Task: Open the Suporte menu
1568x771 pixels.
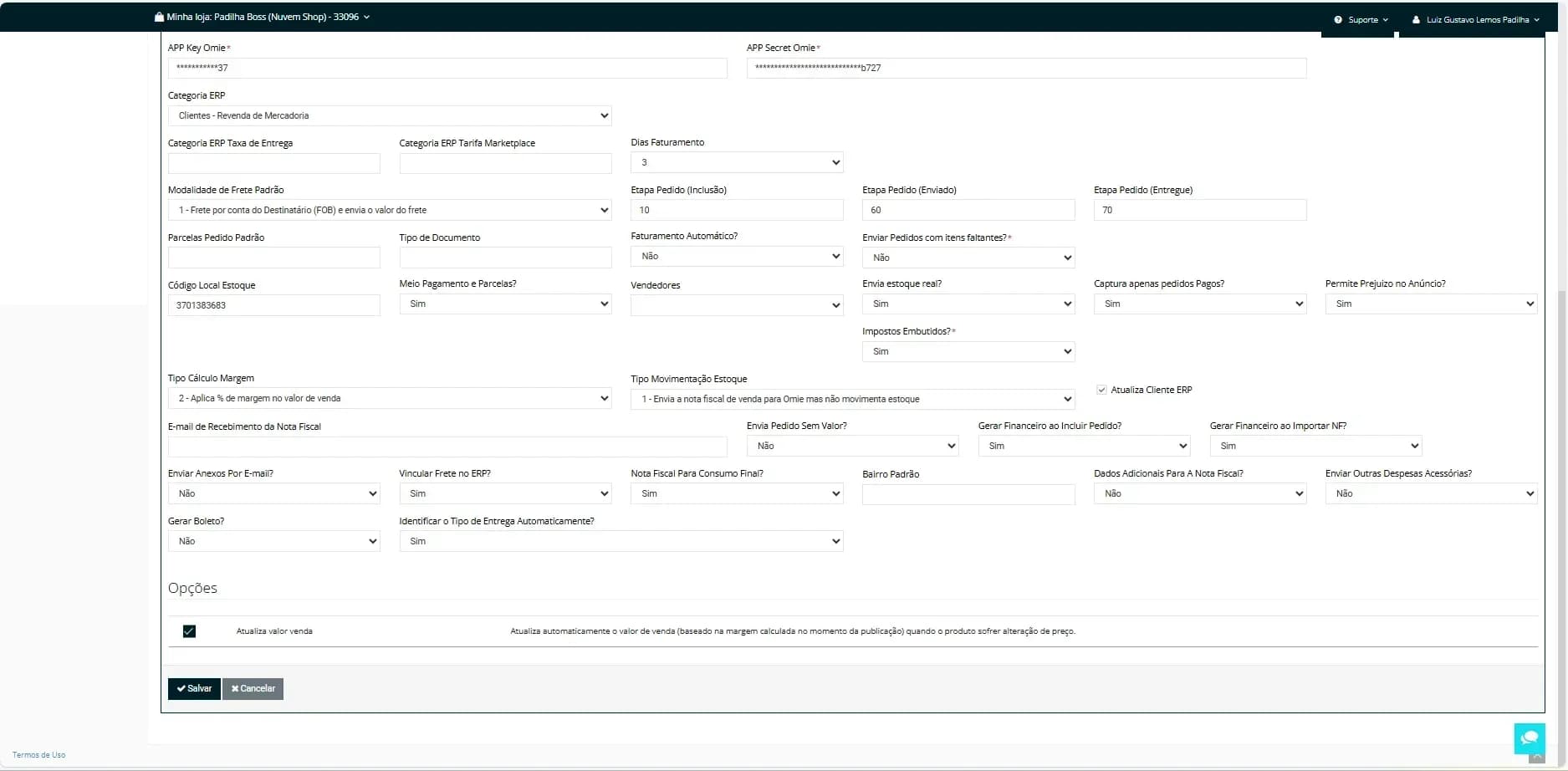Action: click(1361, 19)
